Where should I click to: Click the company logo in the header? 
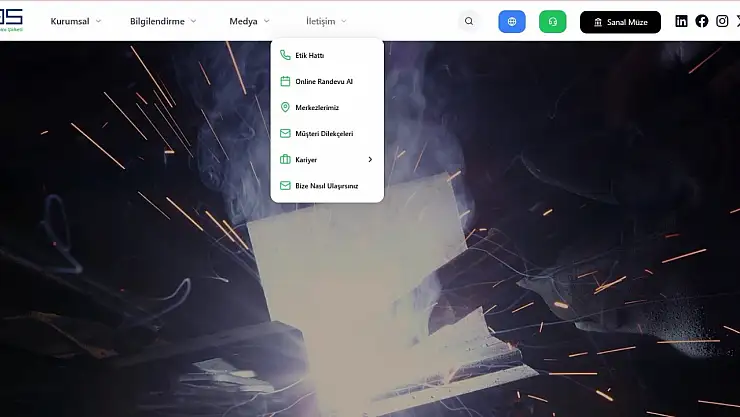(x=11, y=20)
